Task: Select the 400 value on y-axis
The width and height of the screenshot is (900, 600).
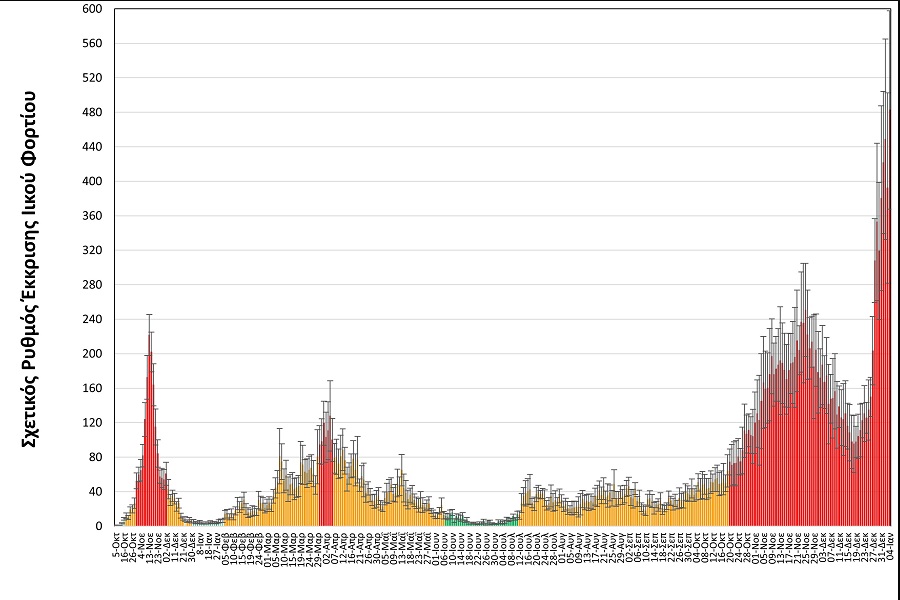Action: tap(92, 182)
